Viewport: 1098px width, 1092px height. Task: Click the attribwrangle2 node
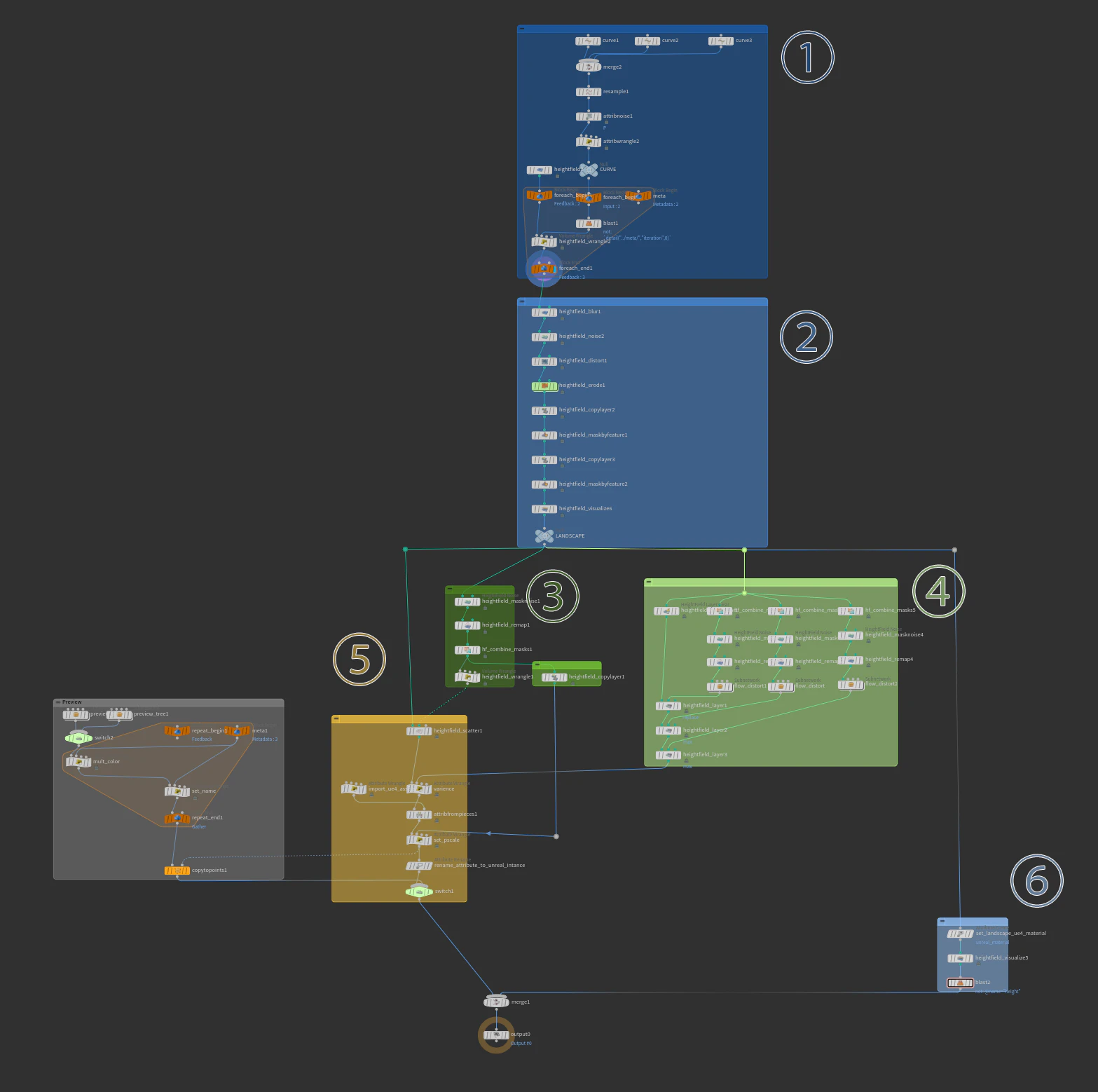tap(589, 142)
